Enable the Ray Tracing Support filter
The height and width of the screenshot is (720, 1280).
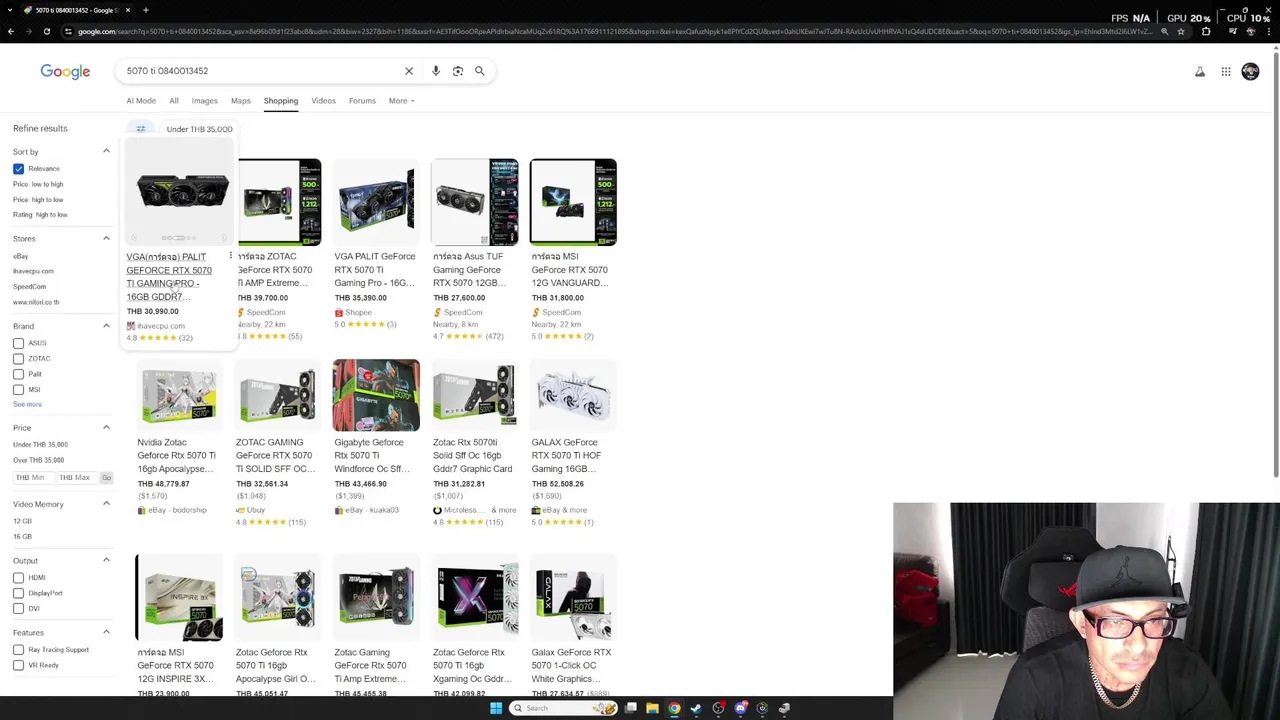tap(18, 650)
